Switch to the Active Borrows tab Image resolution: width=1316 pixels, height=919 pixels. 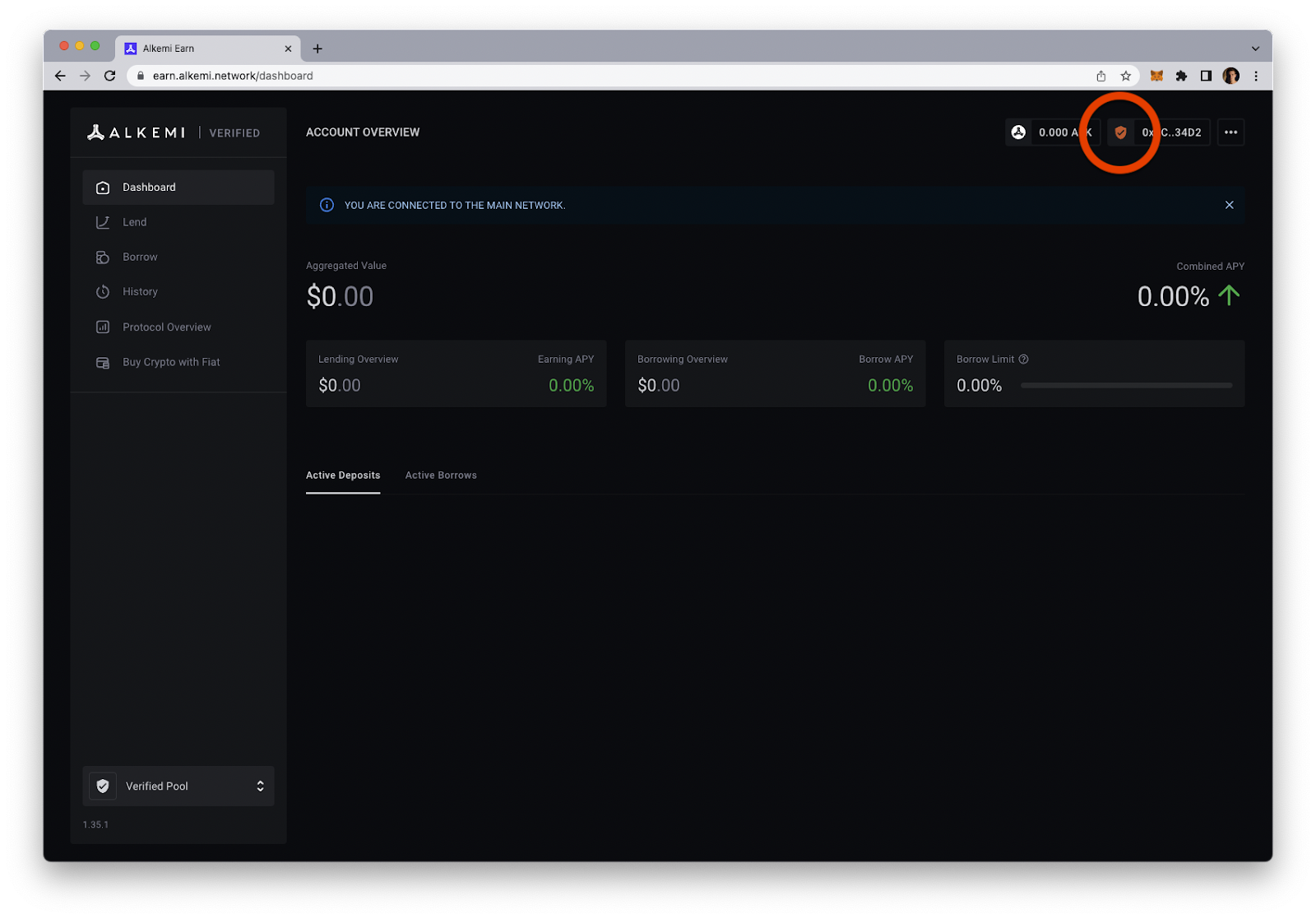pyautogui.click(x=441, y=476)
